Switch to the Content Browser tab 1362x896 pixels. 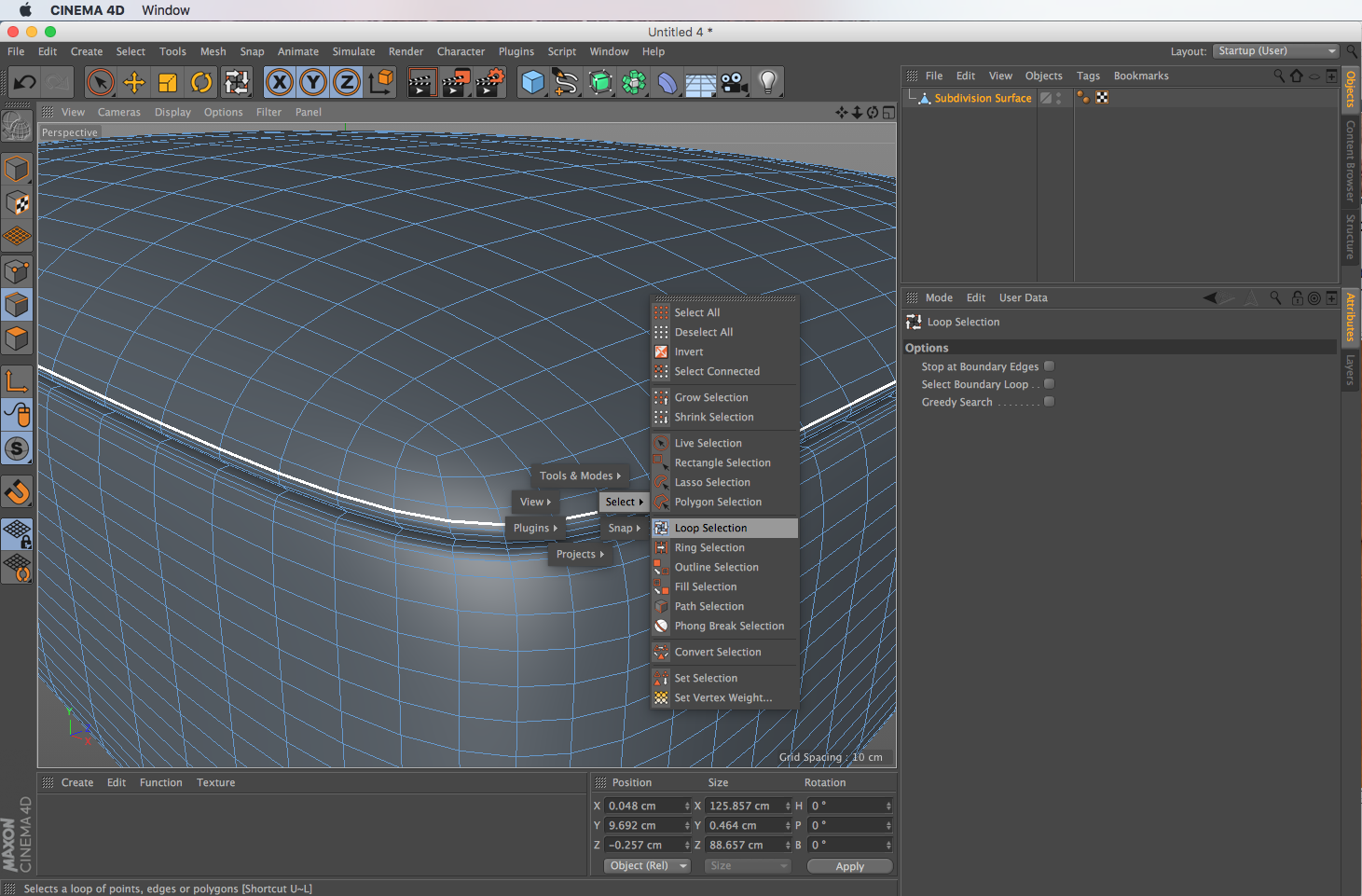(1350, 160)
